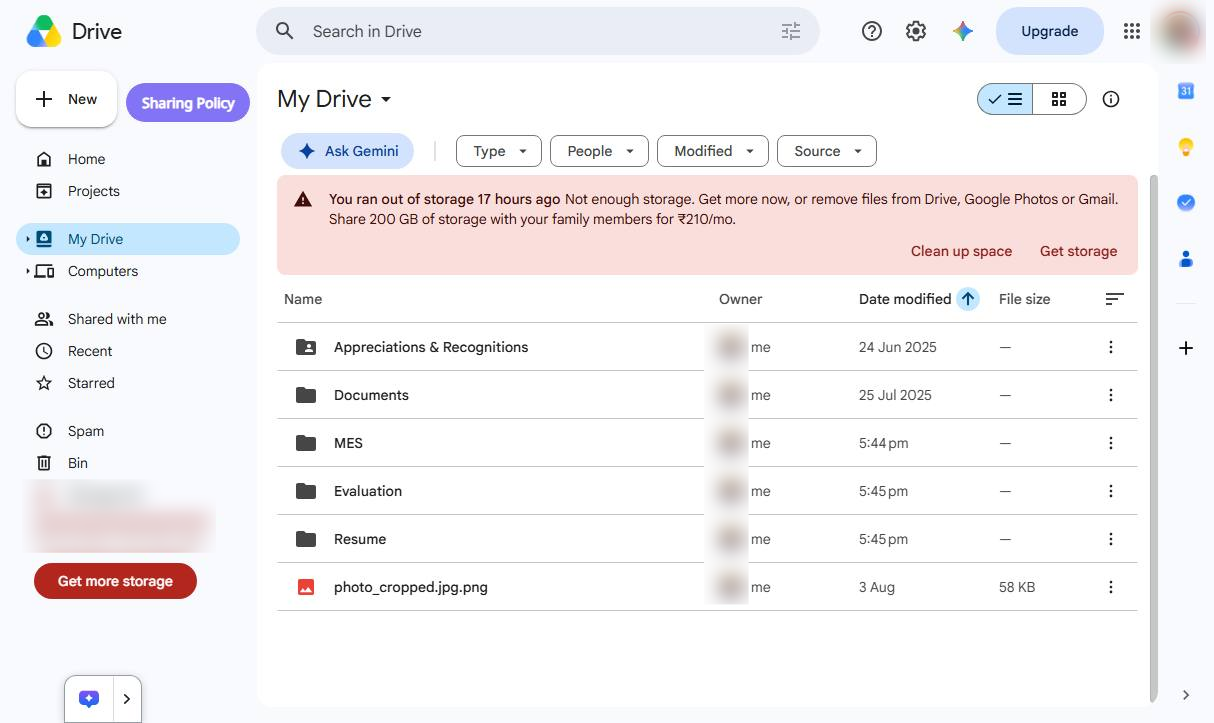More actions for Resume folder
Screen dimensions: 1214x723
1110,539
